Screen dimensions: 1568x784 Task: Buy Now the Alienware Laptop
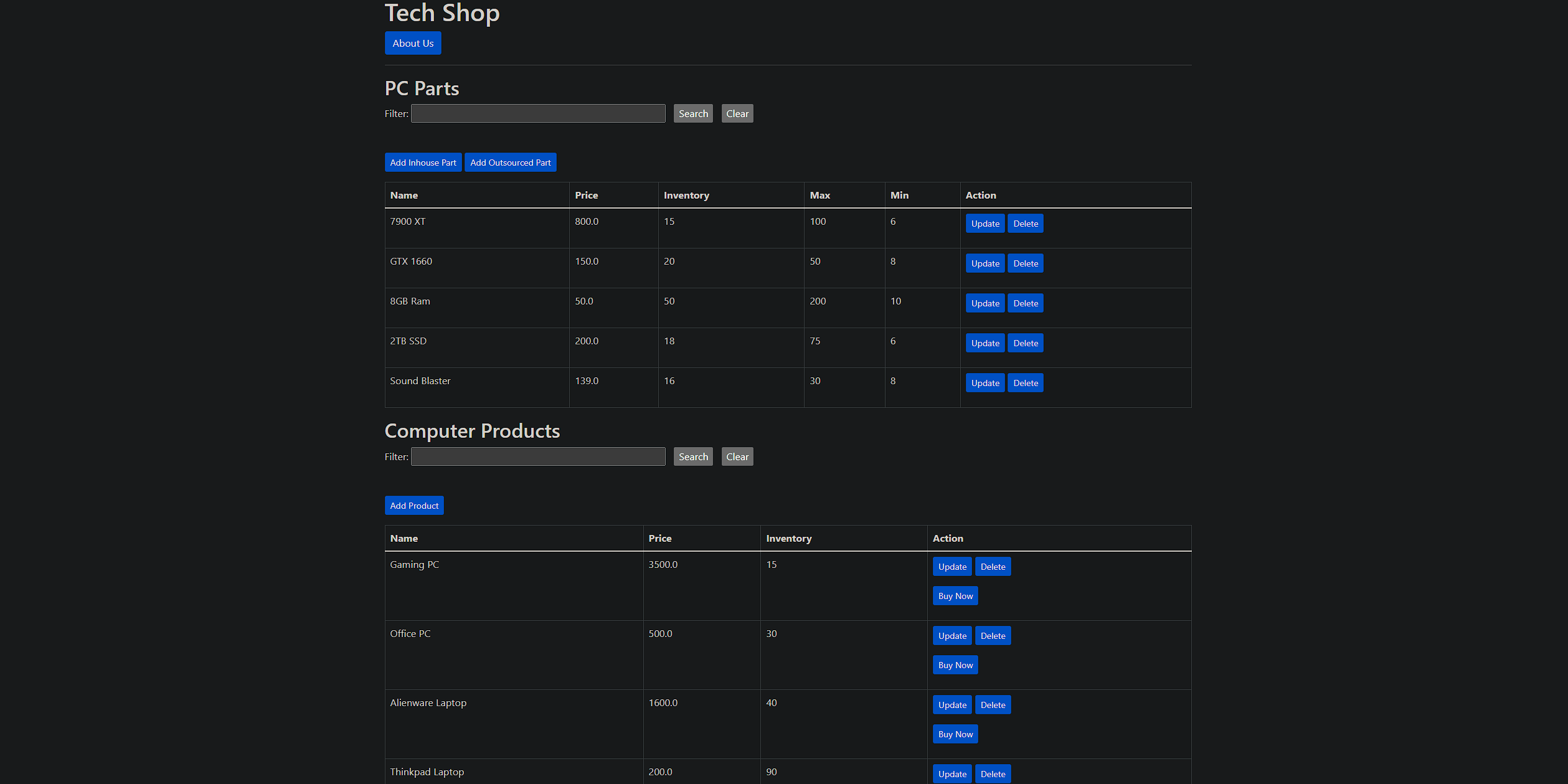pyautogui.click(x=955, y=734)
